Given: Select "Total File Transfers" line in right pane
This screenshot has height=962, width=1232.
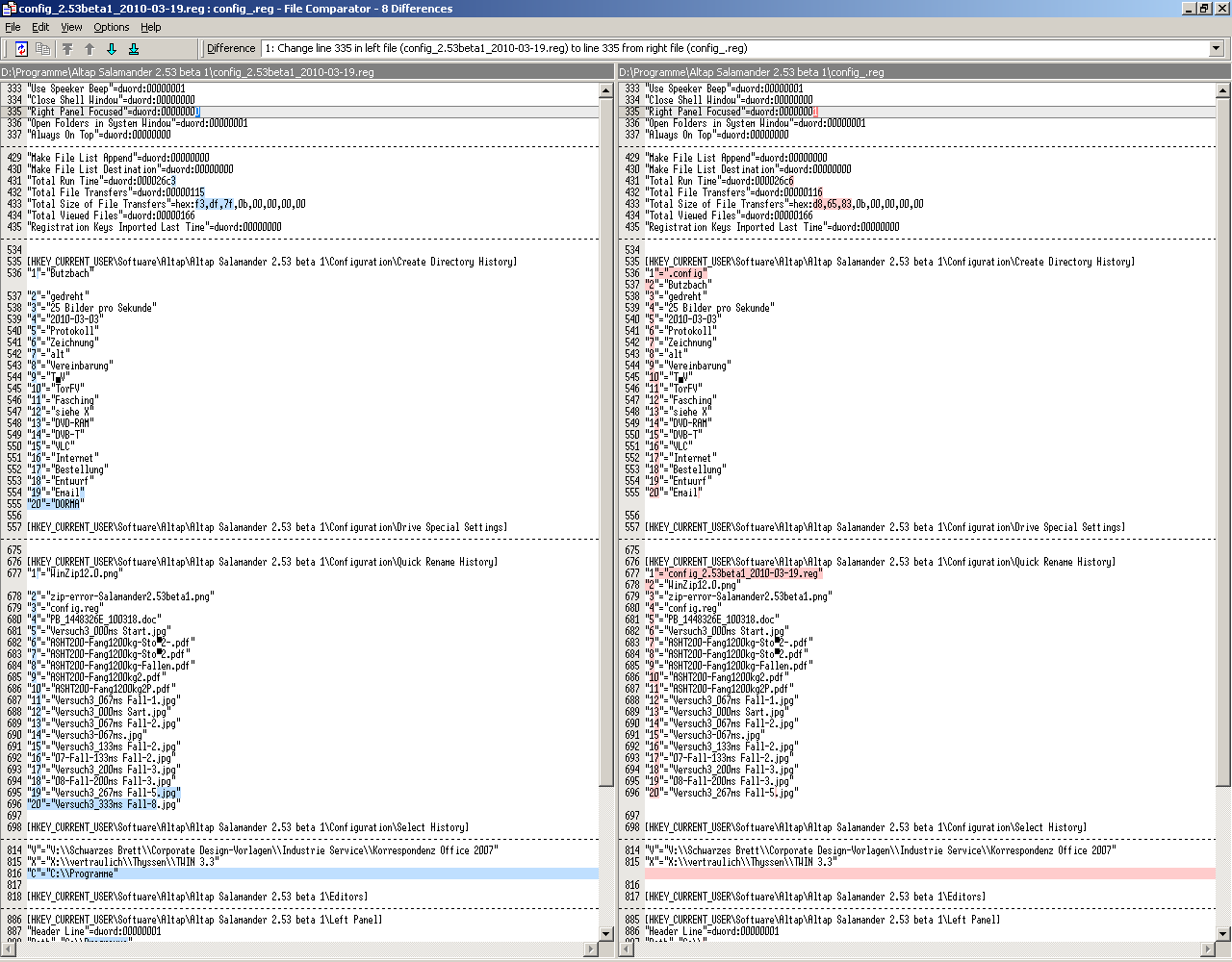Looking at the screenshot, I should click(x=733, y=192).
